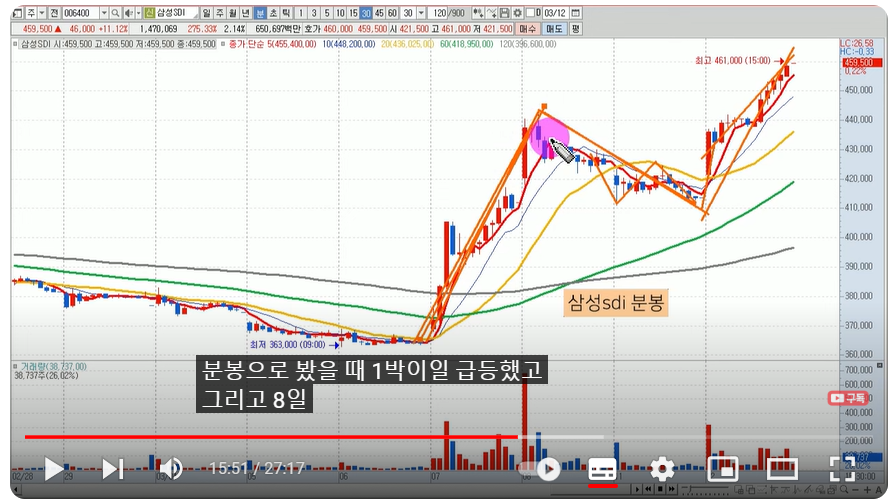Select the tick (틱) chart tab

pos(286,13)
